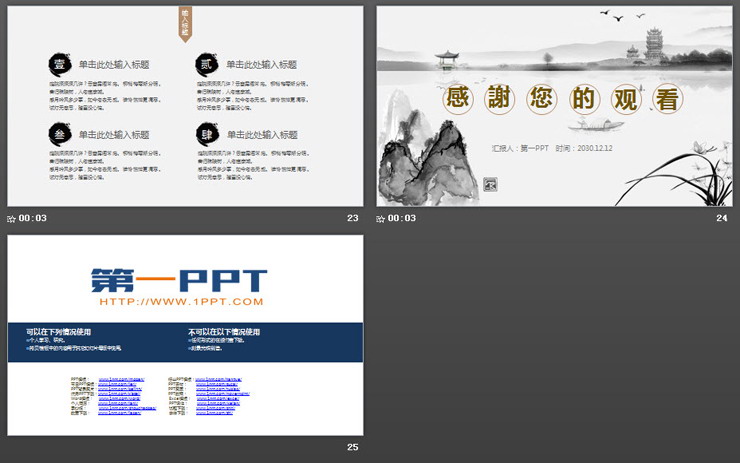Viewport: 740px width, 463px height.
Task: Click the 肆 ink circle icon on slide 23
Action: click(x=207, y=135)
